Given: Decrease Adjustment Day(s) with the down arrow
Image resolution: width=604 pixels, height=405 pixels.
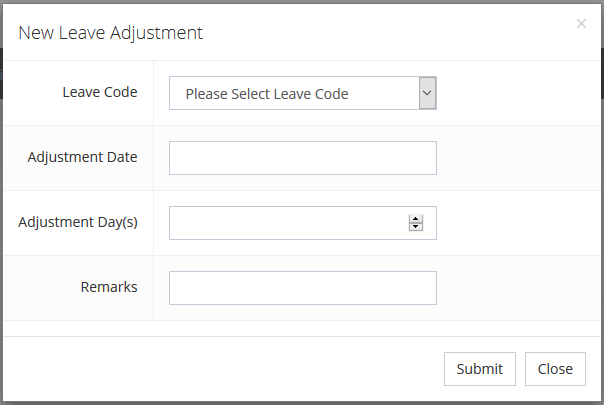Looking at the screenshot, I should (x=416, y=227).
